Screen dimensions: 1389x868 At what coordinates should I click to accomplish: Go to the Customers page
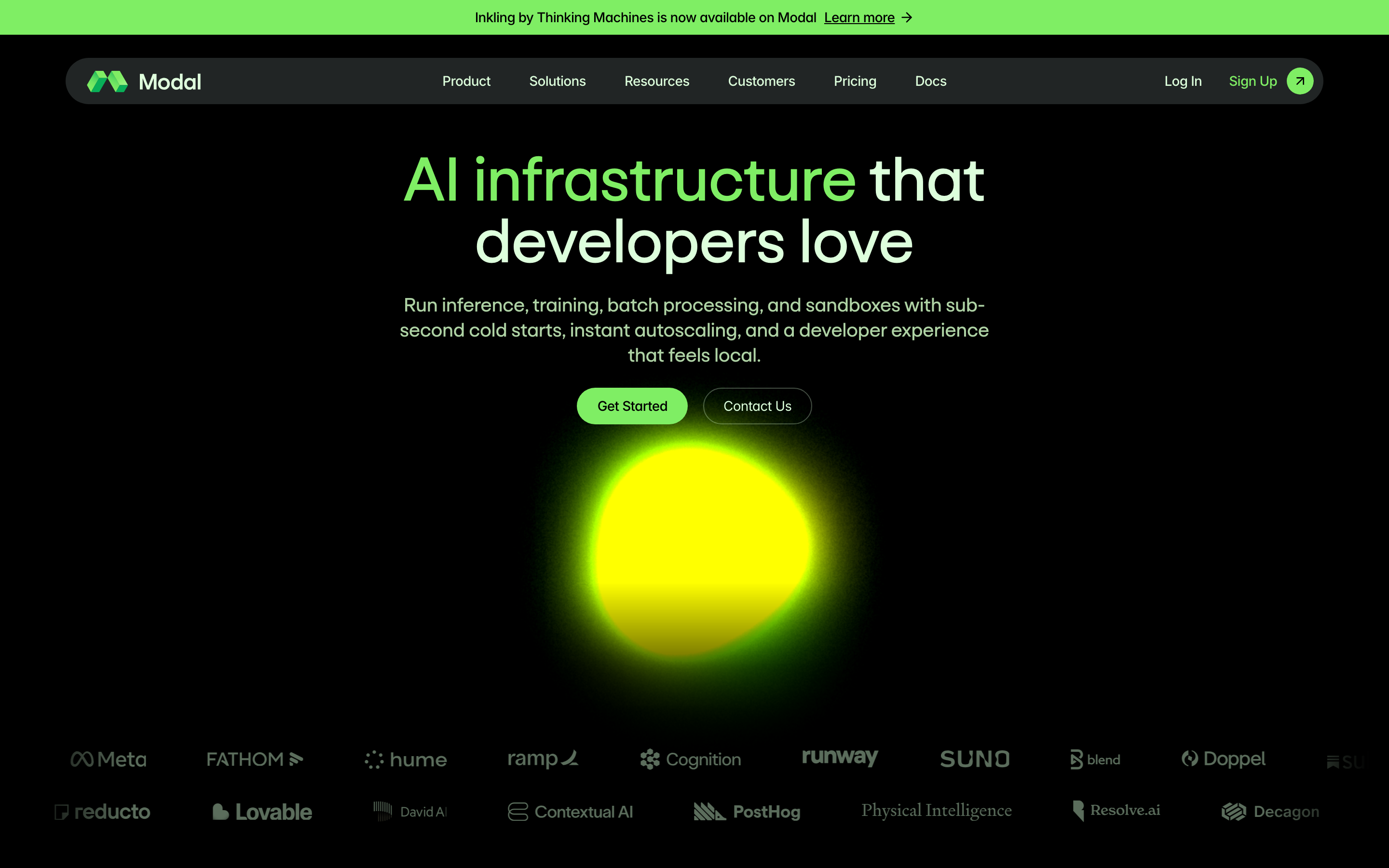pyautogui.click(x=761, y=81)
